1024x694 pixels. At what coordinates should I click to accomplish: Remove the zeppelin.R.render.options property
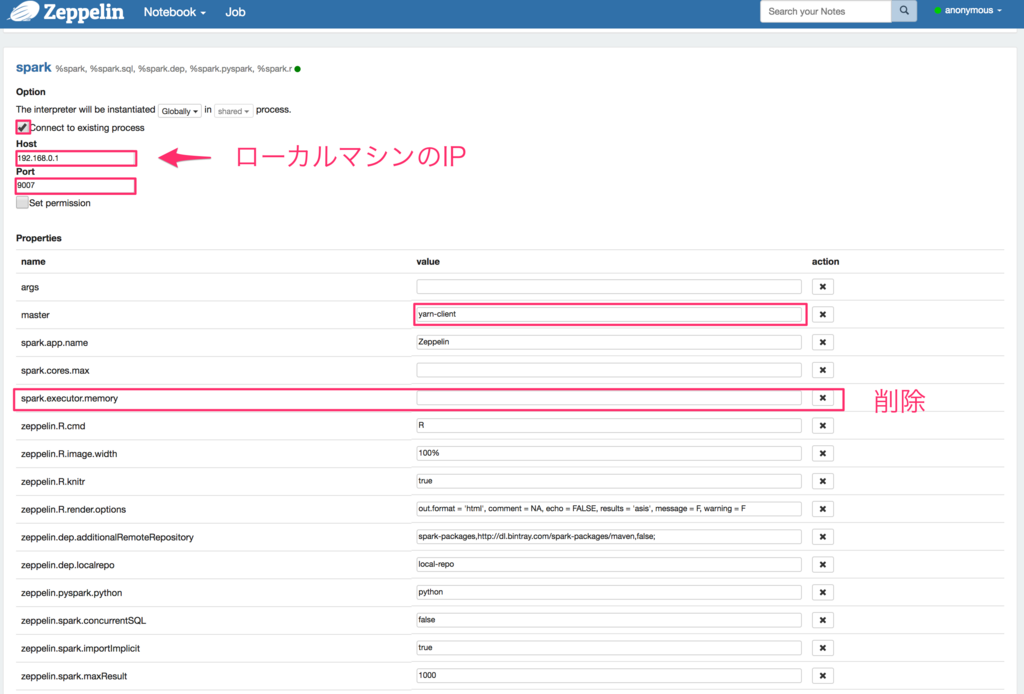(x=822, y=509)
